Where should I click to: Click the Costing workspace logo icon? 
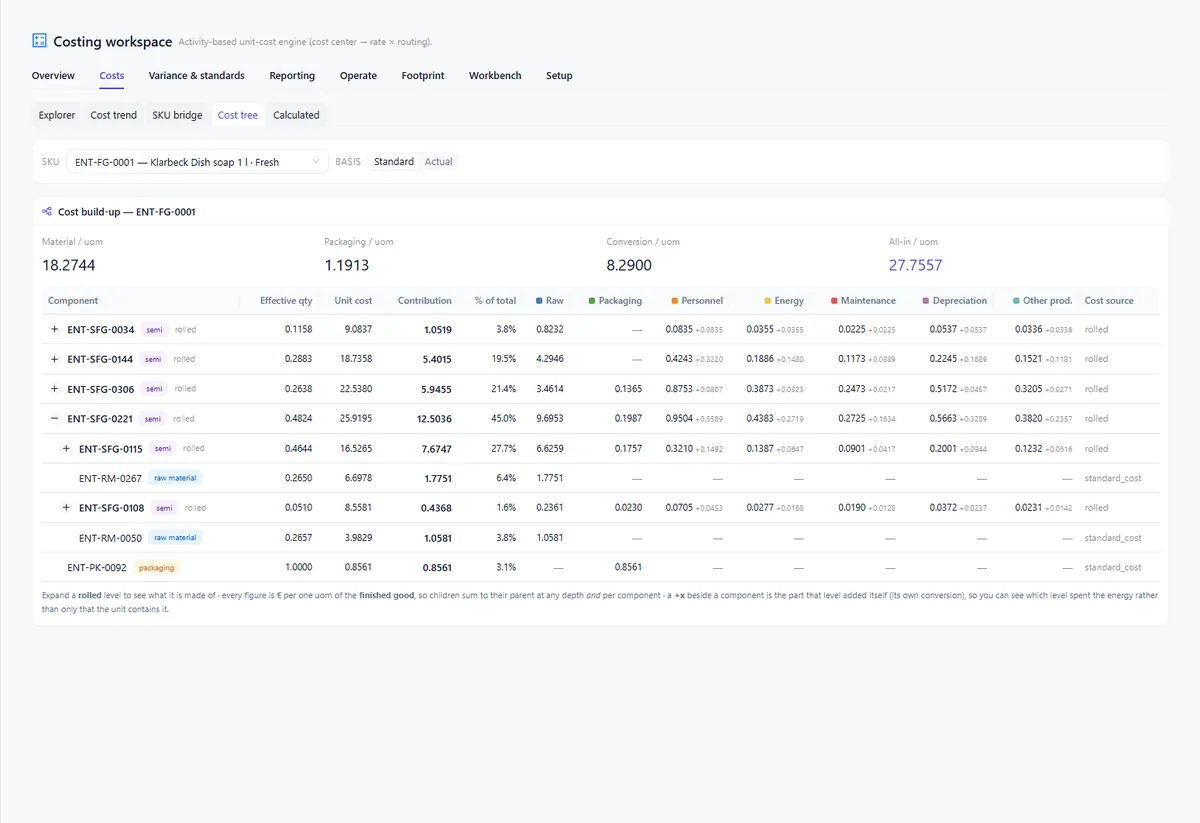tap(39, 41)
